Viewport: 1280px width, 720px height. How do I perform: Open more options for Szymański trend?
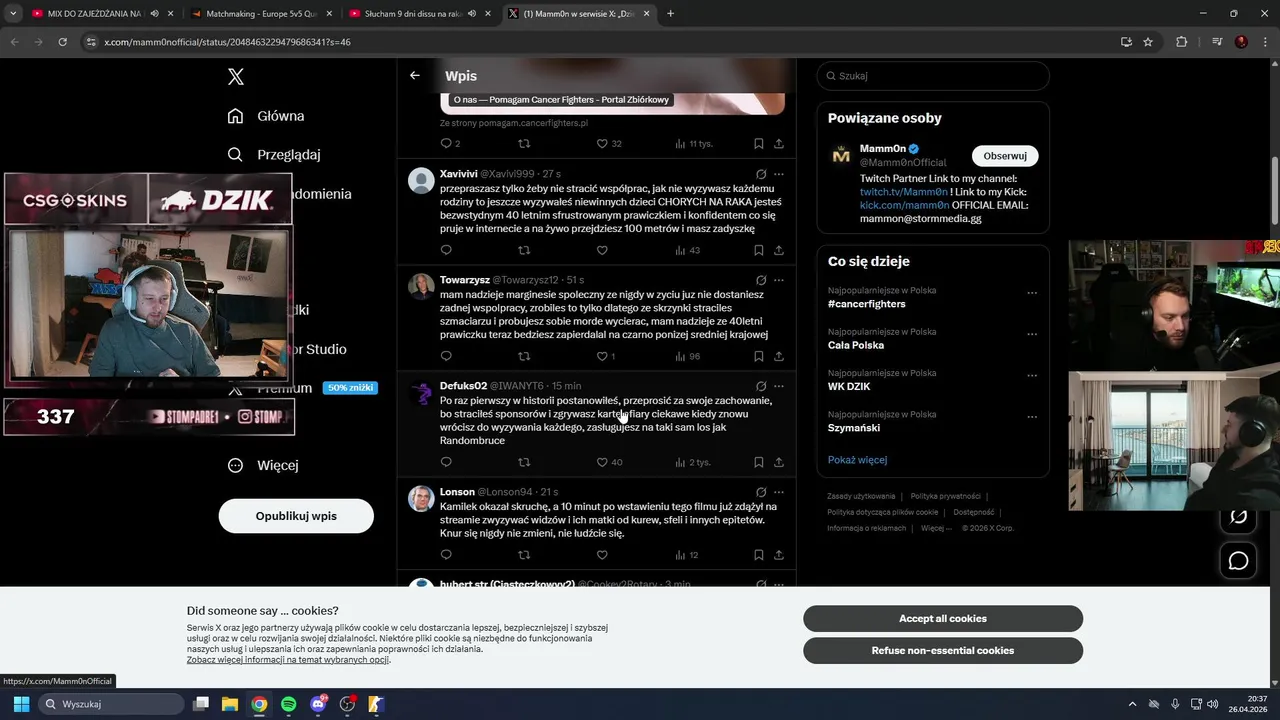point(1032,417)
